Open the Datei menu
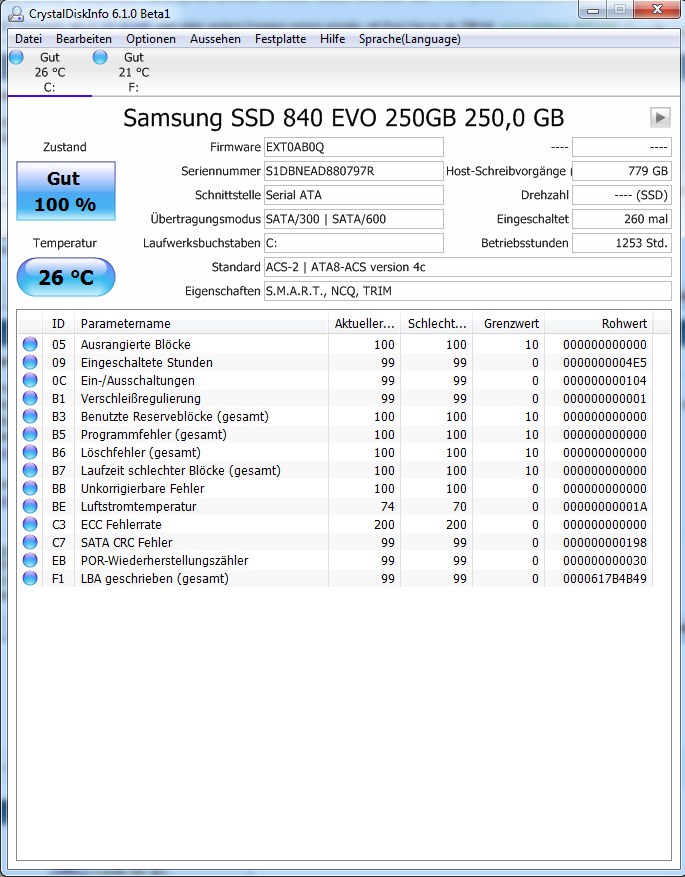 coord(29,39)
